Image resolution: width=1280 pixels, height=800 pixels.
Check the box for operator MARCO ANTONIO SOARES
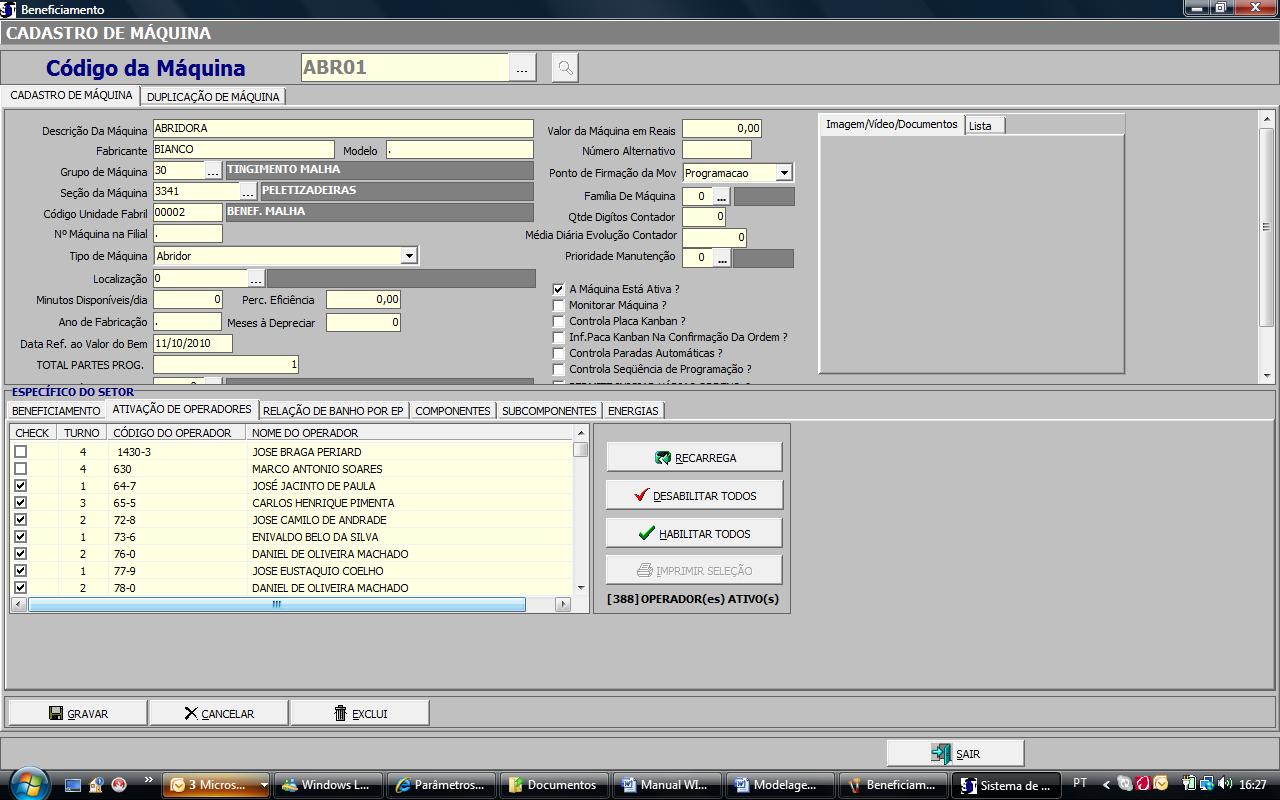20,469
